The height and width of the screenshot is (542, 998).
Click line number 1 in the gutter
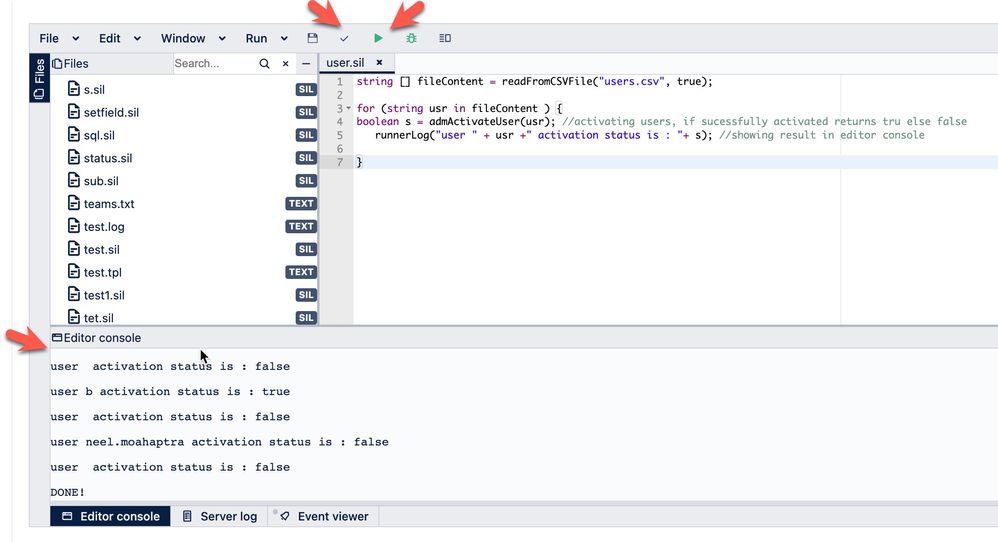point(340,81)
